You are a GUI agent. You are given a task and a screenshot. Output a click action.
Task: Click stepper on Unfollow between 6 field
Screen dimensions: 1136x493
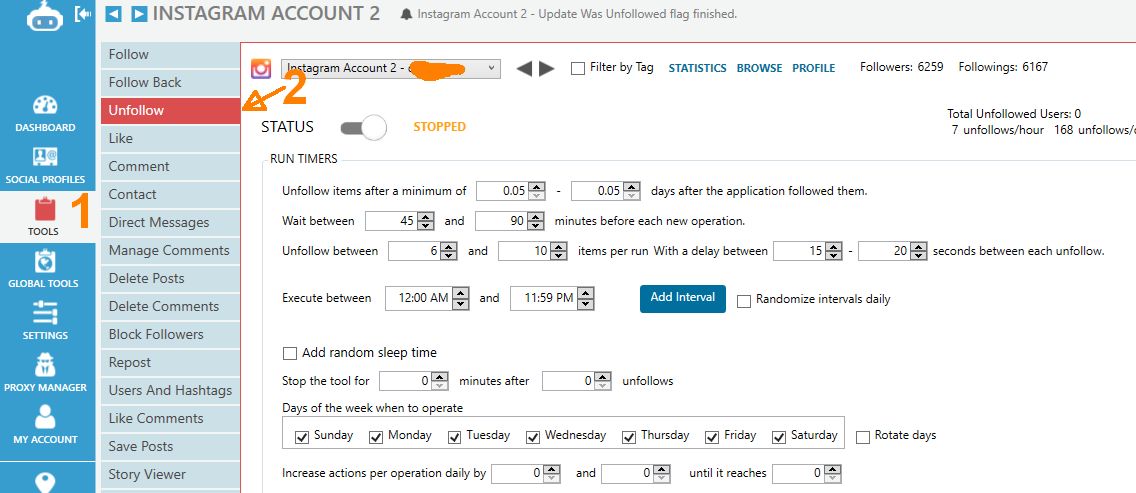(x=449, y=252)
